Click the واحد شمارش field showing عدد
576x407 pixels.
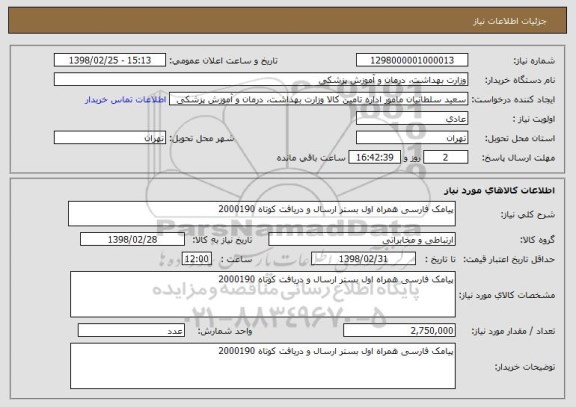[x=131, y=331]
